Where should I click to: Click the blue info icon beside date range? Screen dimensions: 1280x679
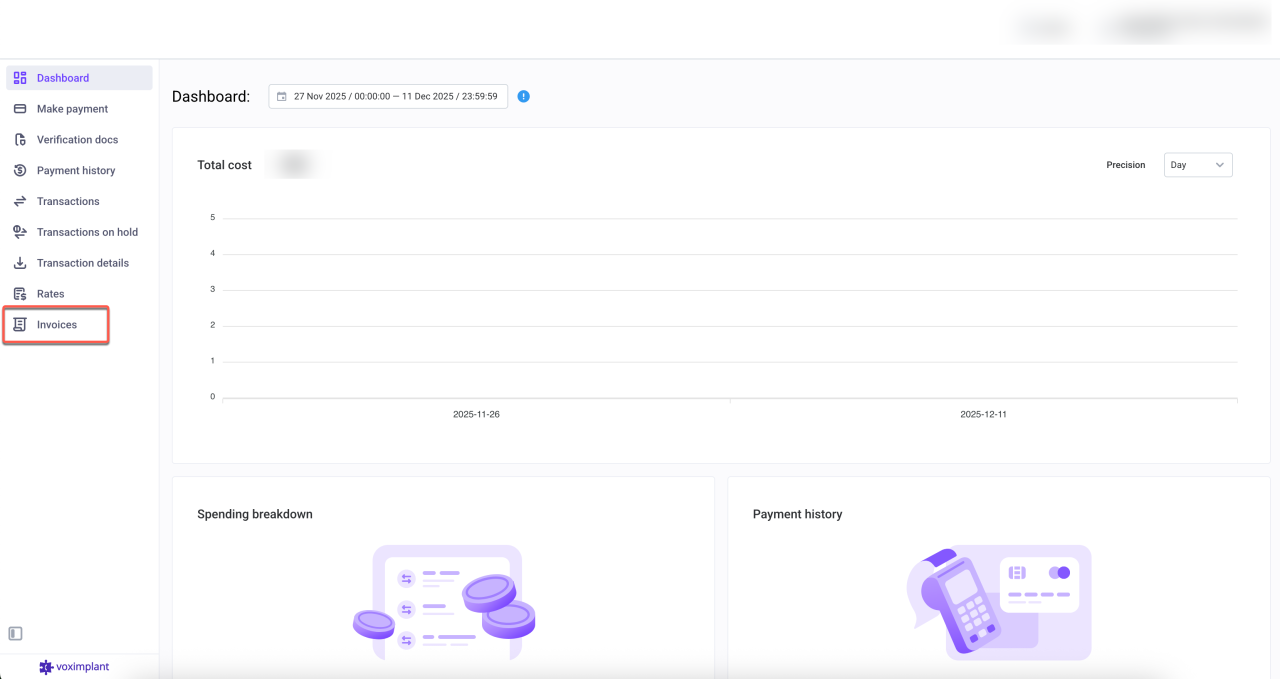coord(524,97)
